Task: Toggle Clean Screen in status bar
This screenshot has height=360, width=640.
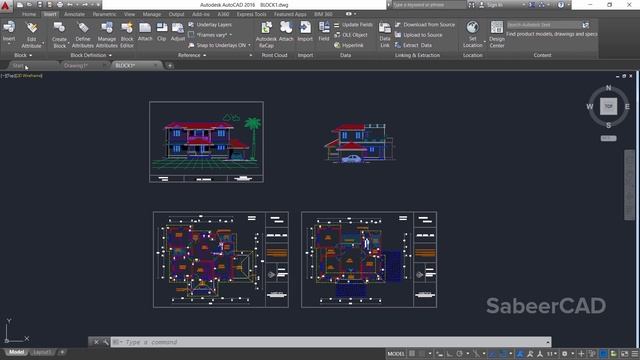Action: [x=624, y=353]
